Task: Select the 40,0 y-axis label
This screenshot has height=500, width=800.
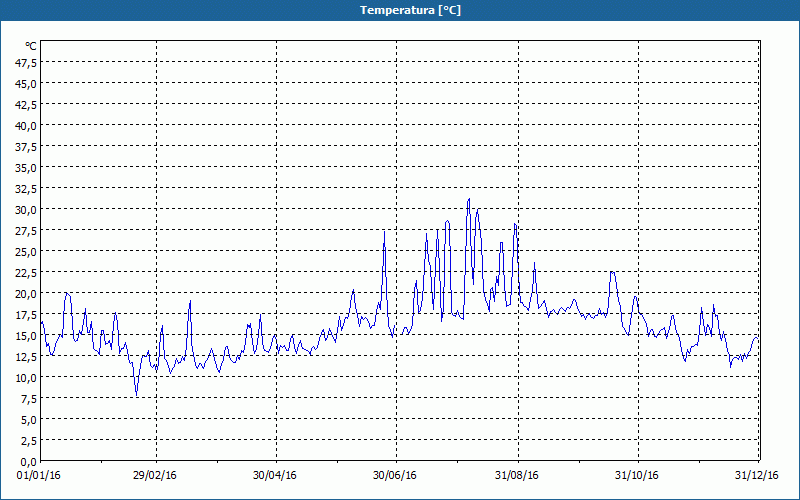Action: click(x=26, y=126)
